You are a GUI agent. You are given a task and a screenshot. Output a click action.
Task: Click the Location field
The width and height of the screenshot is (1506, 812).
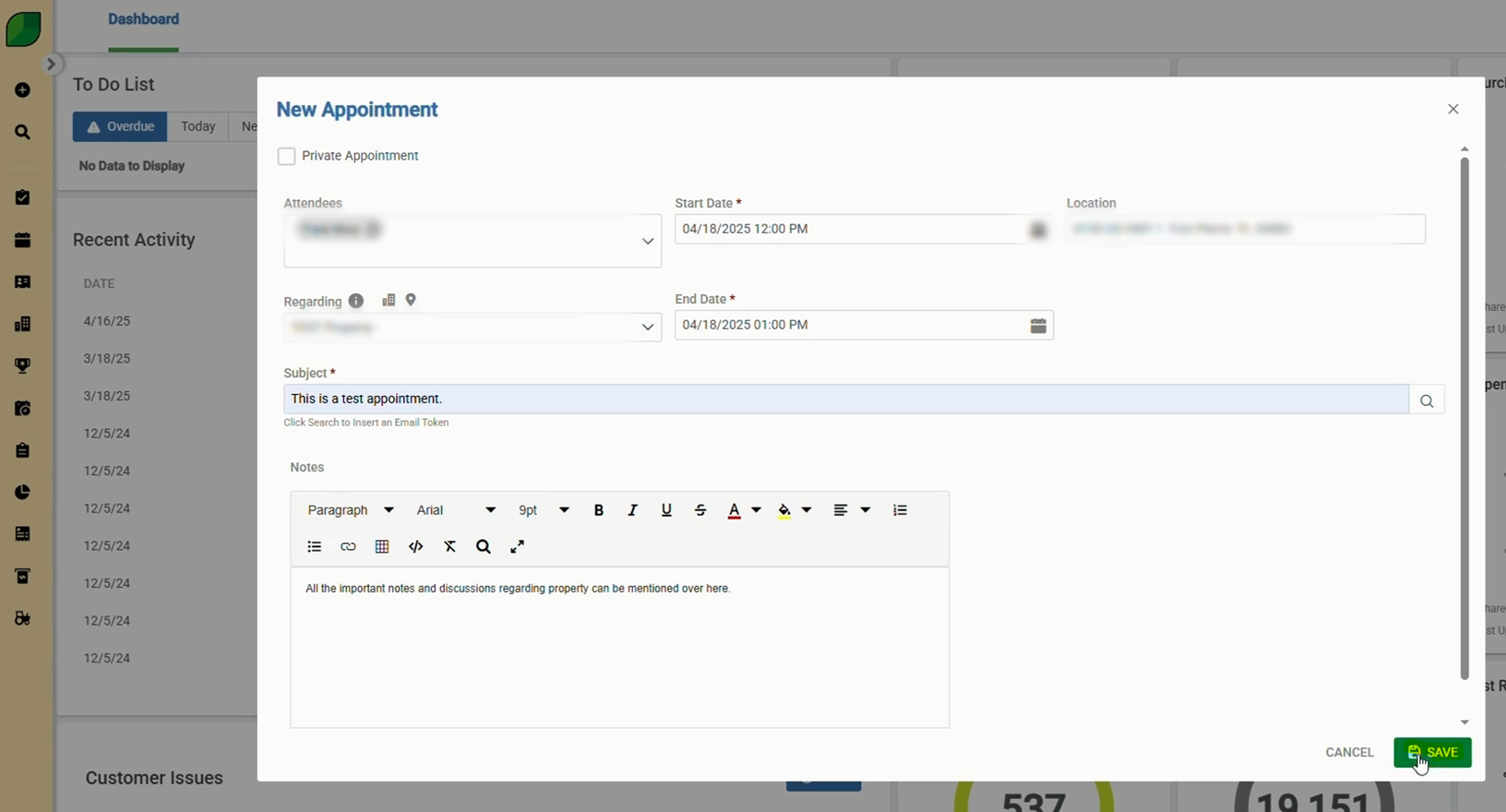(x=1246, y=229)
